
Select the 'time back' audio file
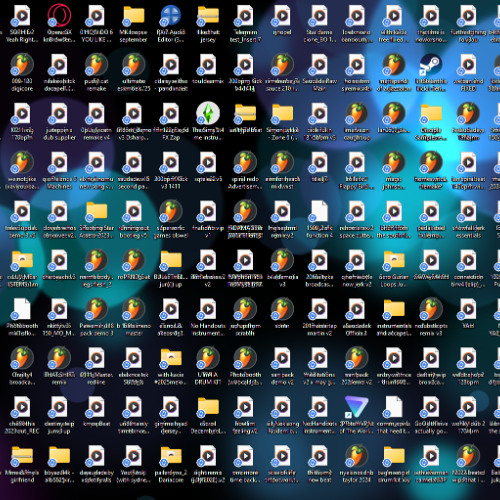point(245,456)
